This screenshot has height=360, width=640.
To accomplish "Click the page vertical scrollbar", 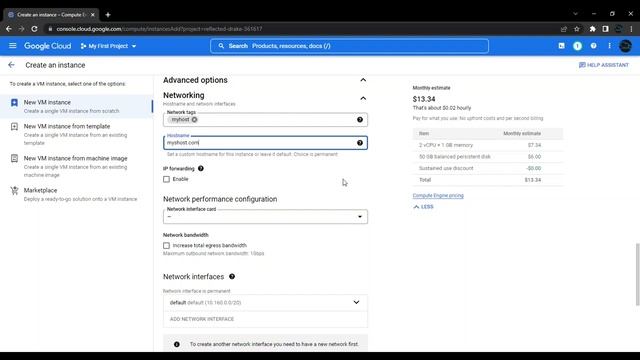I will [637, 274].
